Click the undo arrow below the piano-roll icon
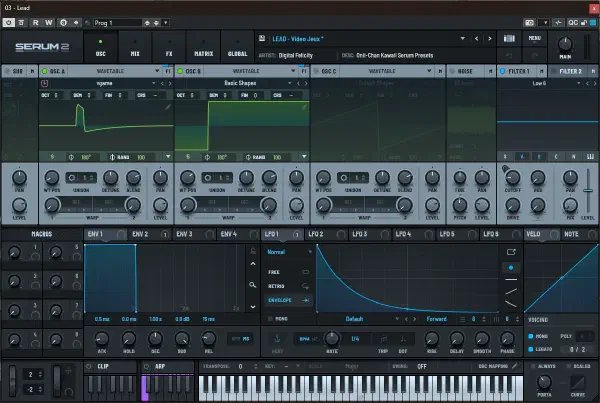 click(x=509, y=56)
